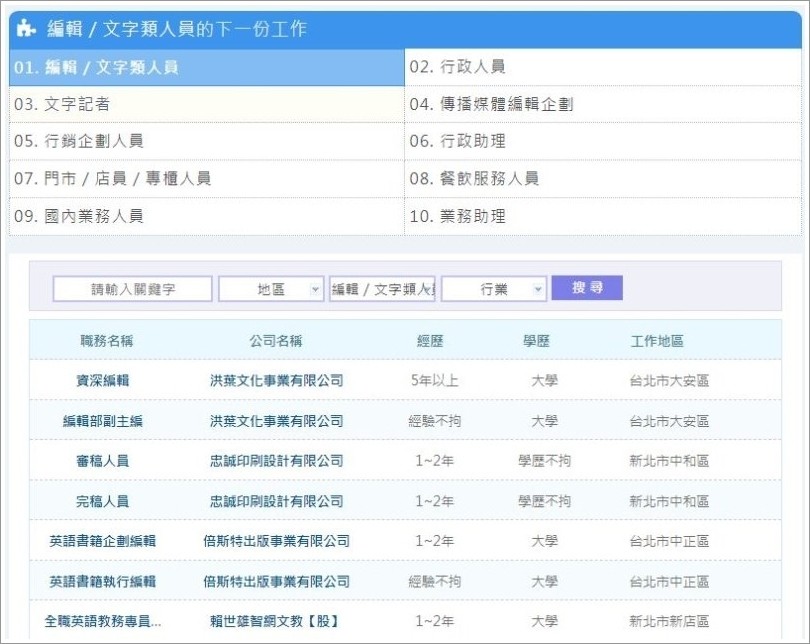Open the 完稿人員 job listing
This screenshot has height=644, width=810.
pyautogui.click(x=103, y=501)
